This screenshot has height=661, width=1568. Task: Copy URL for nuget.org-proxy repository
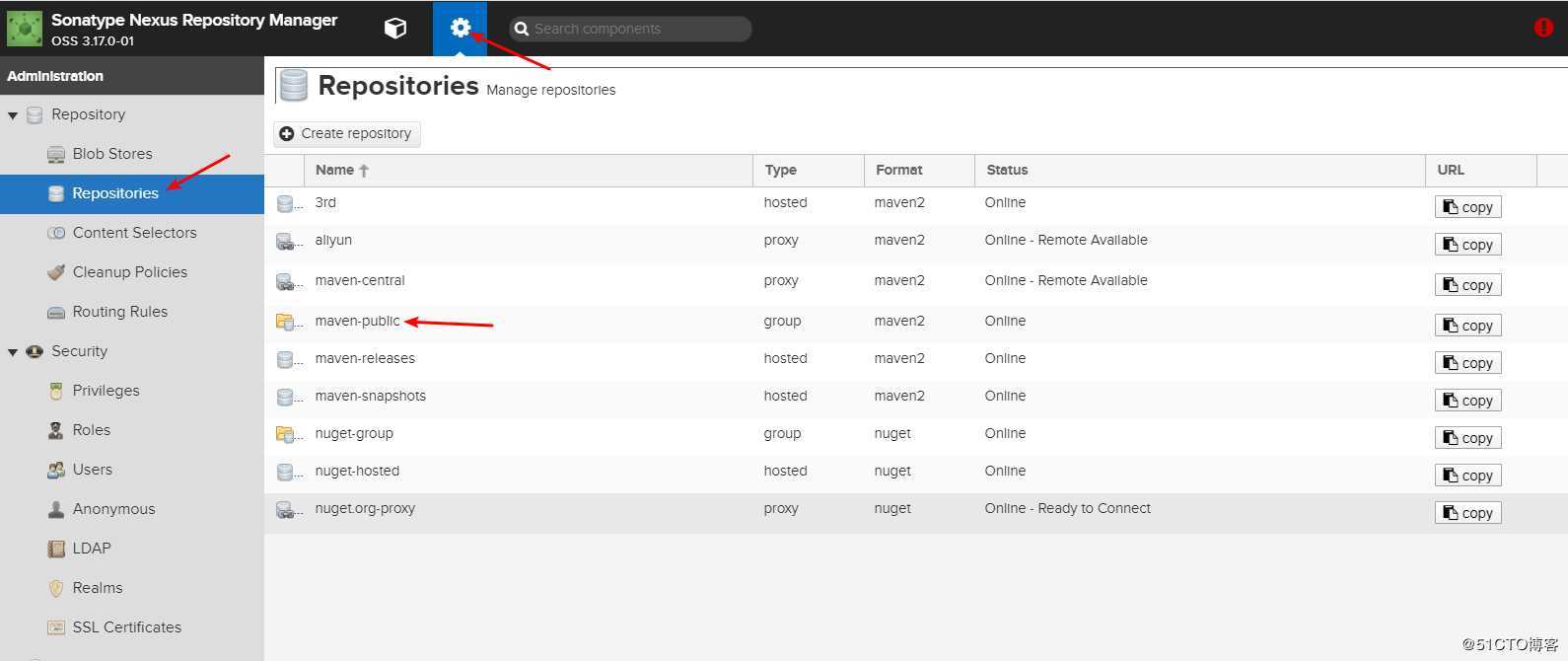point(1467,513)
